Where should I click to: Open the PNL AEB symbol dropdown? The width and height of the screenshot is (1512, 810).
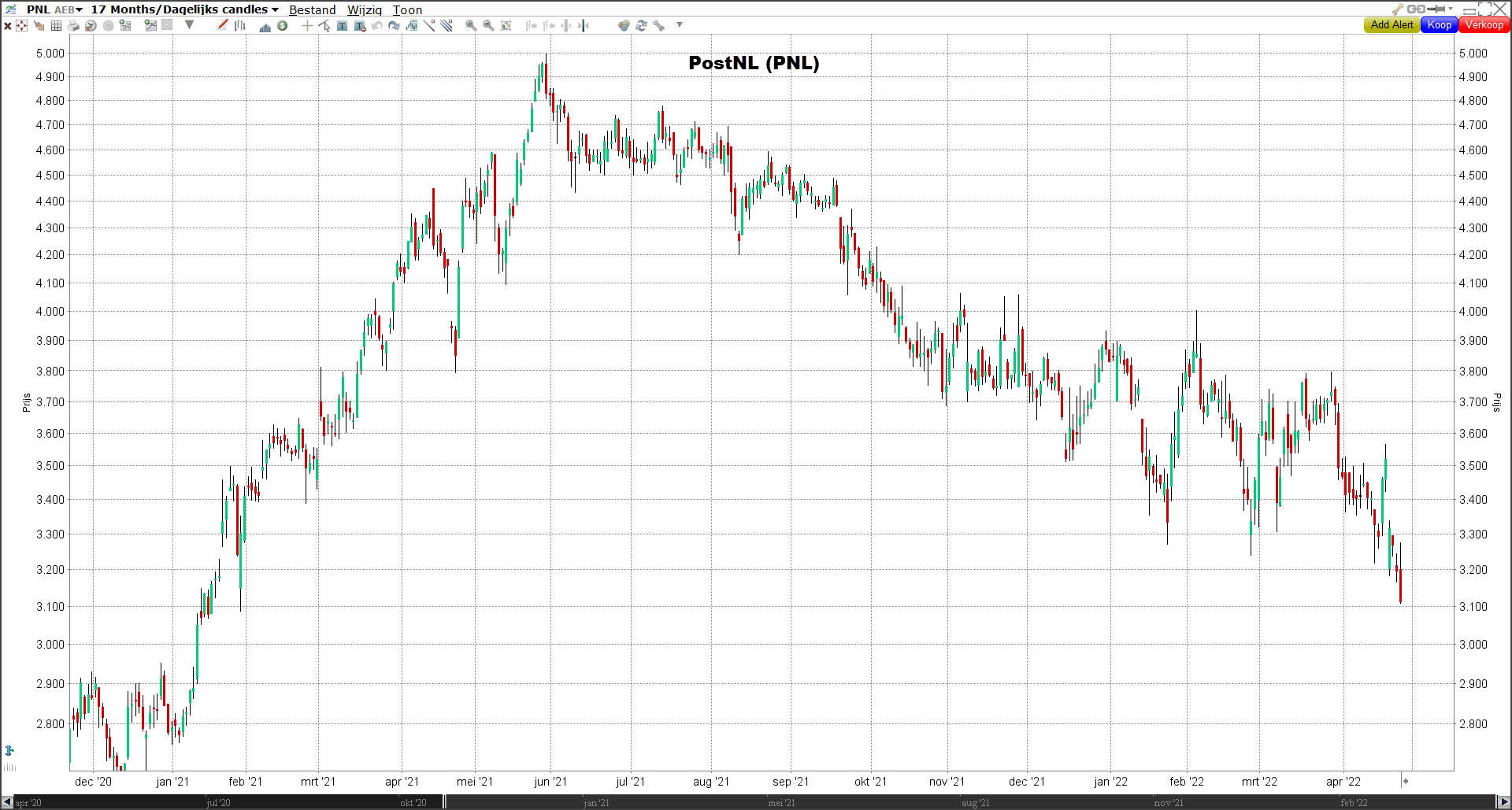[54, 9]
